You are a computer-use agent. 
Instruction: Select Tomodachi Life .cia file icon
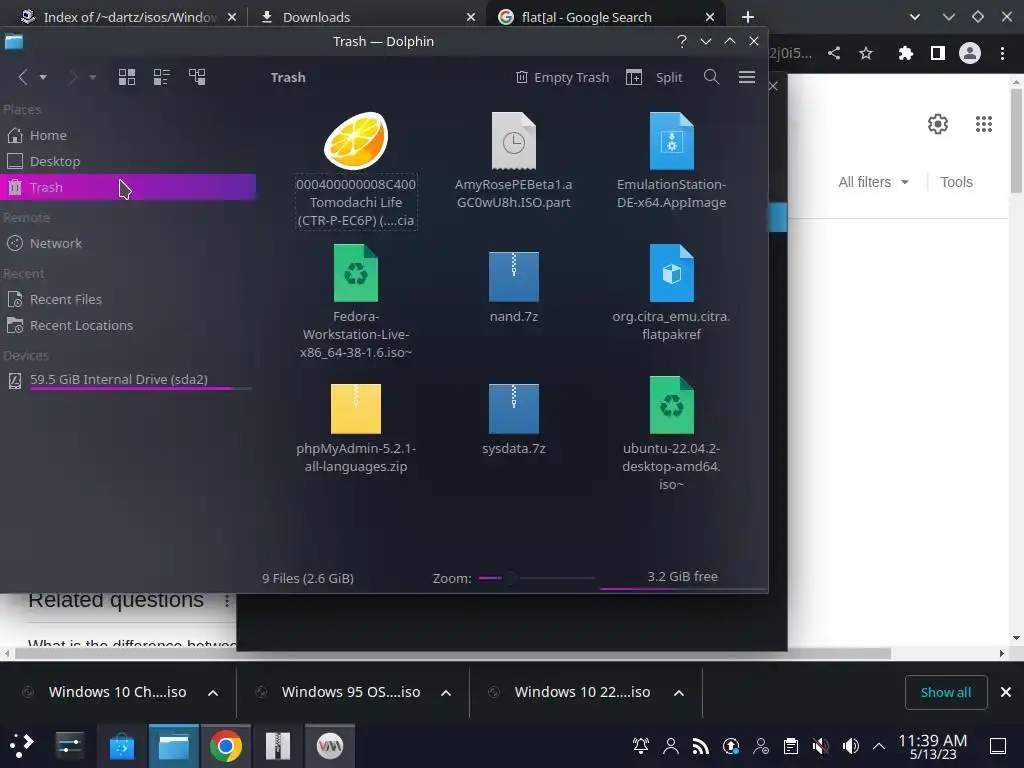tap(356, 141)
